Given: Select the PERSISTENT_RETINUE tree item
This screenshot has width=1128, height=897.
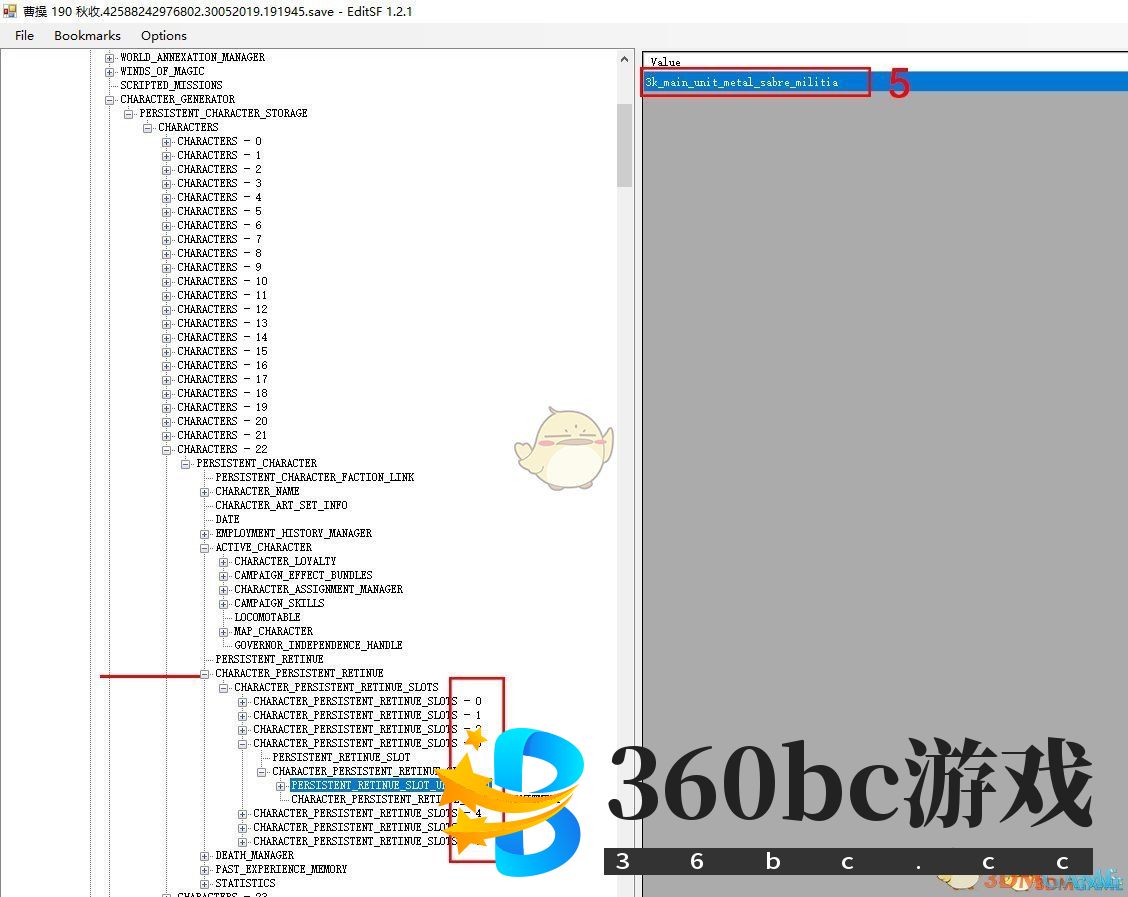Looking at the screenshot, I should pos(269,659).
